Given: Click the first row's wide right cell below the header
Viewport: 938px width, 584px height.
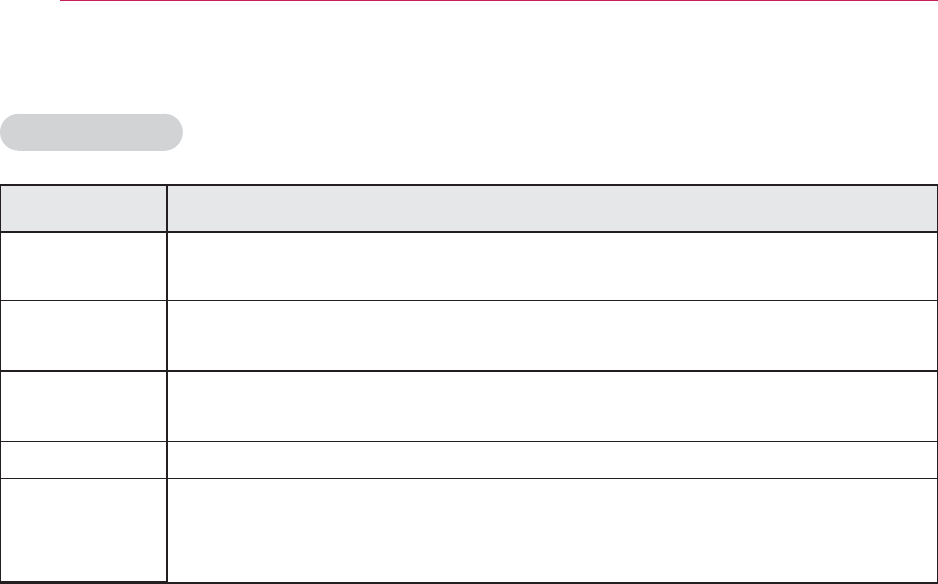Looking at the screenshot, I should click(551, 266).
